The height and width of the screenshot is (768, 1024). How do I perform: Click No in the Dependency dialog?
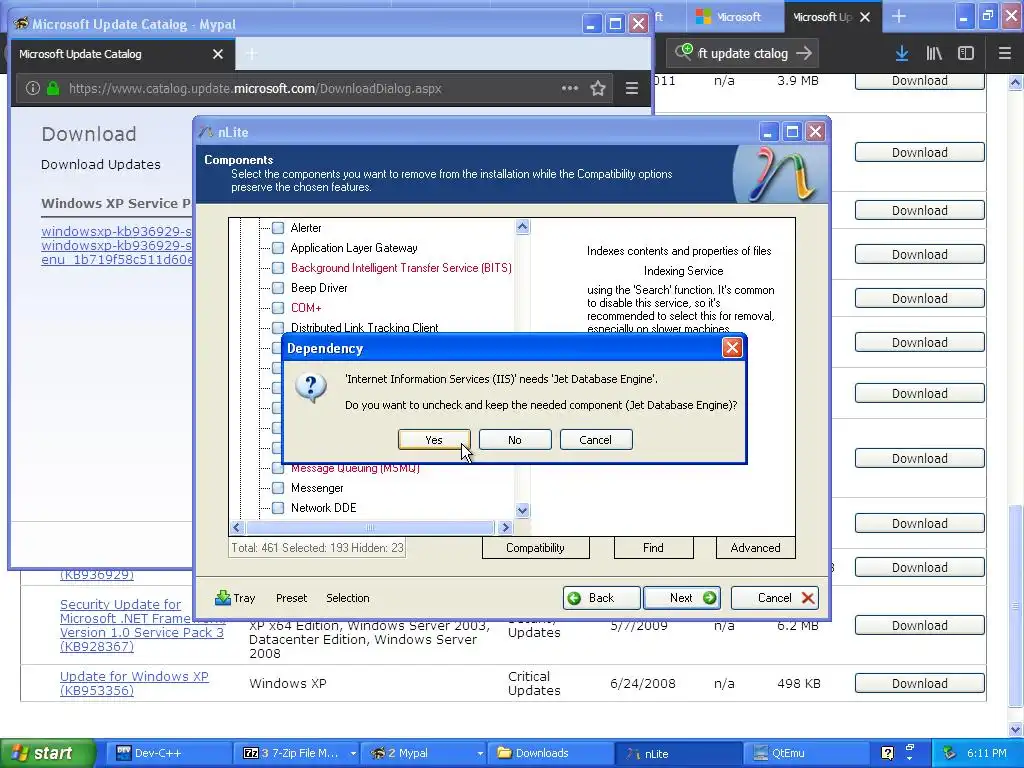click(x=515, y=440)
